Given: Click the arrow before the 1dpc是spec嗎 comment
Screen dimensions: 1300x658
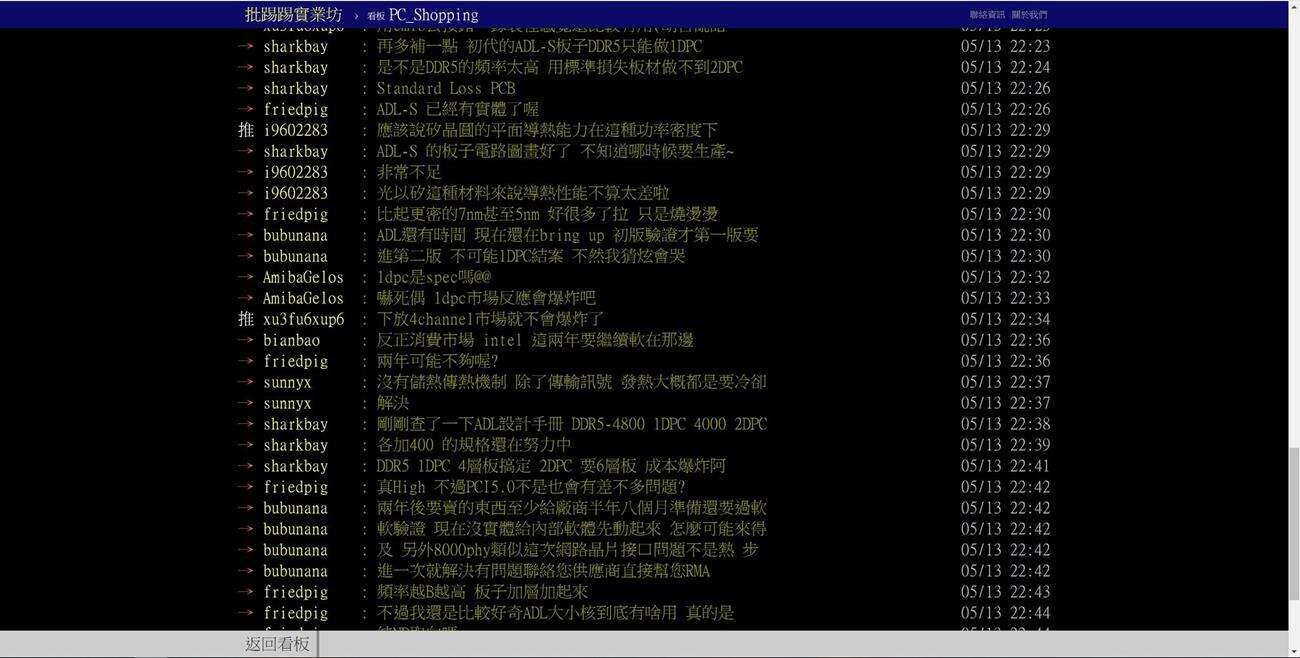Looking at the screenshot, I should click(x=246, y=277).
